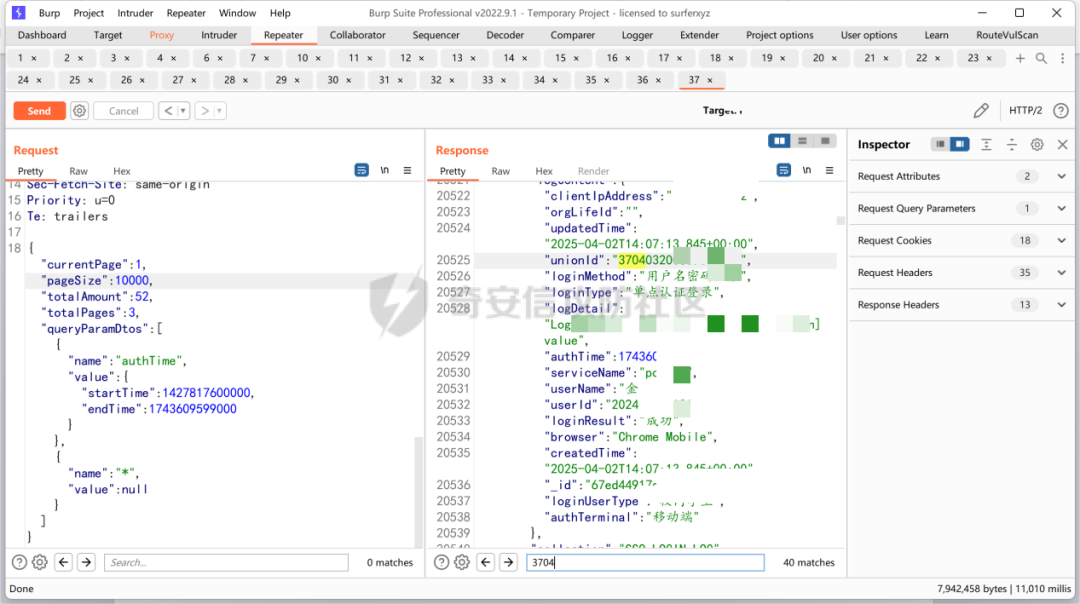Image resolution: width=1080 pixels, height=604 pixels.
Task: Click the Request search input field
Action: [226, 563]
